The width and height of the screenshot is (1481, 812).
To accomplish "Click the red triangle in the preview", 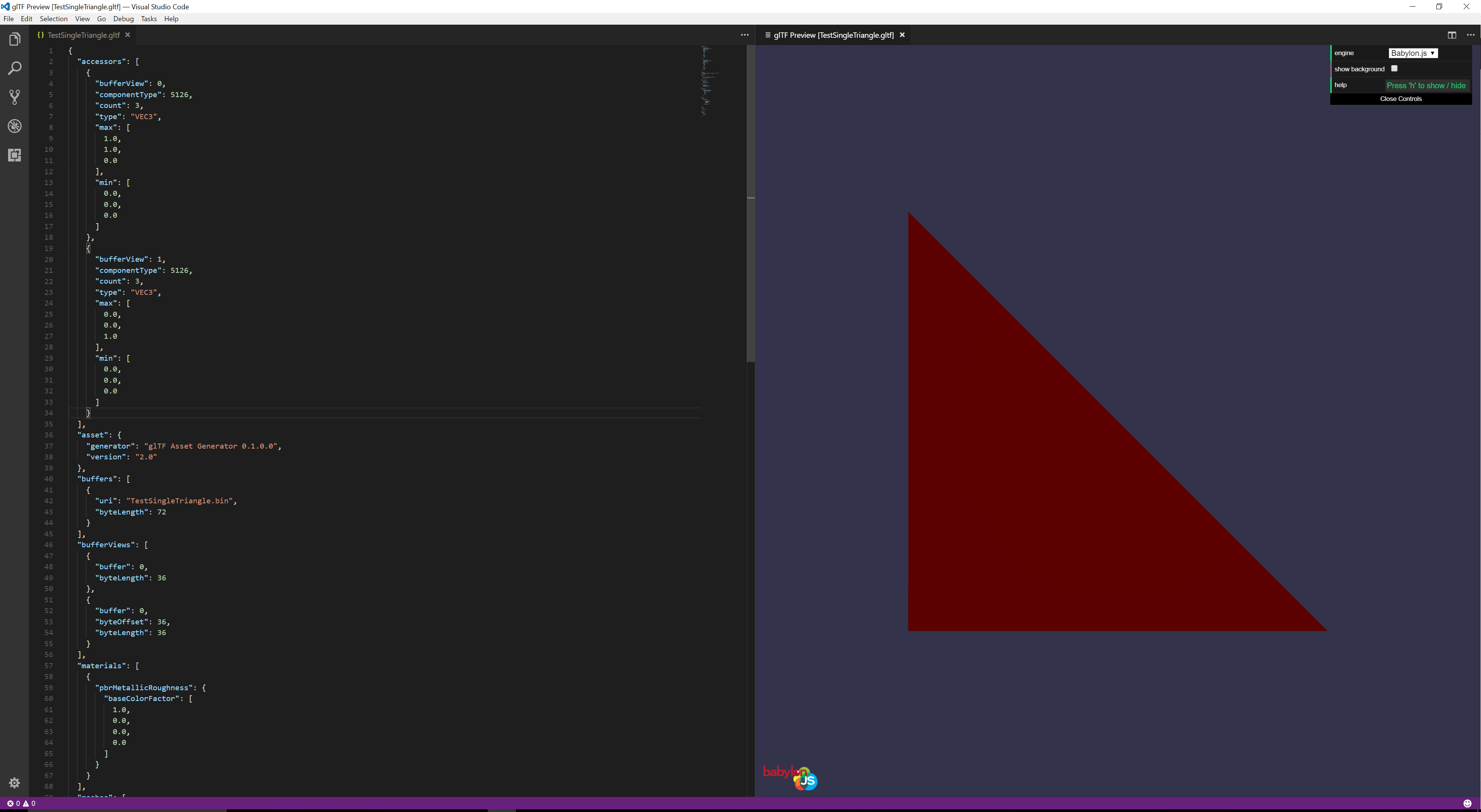I will [x=1048, y=491].
